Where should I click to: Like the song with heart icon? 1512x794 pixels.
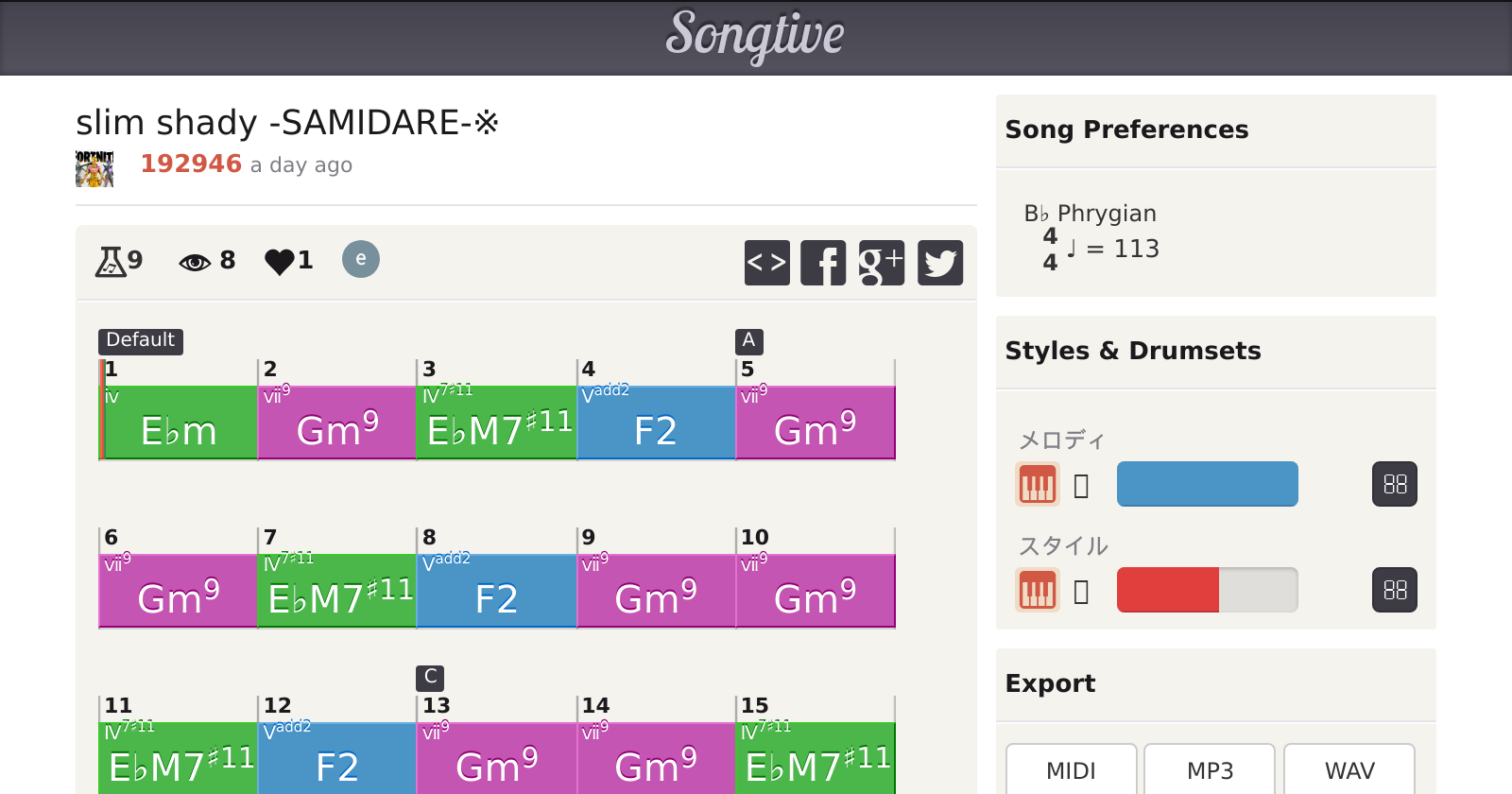click(x=280, y=261)
